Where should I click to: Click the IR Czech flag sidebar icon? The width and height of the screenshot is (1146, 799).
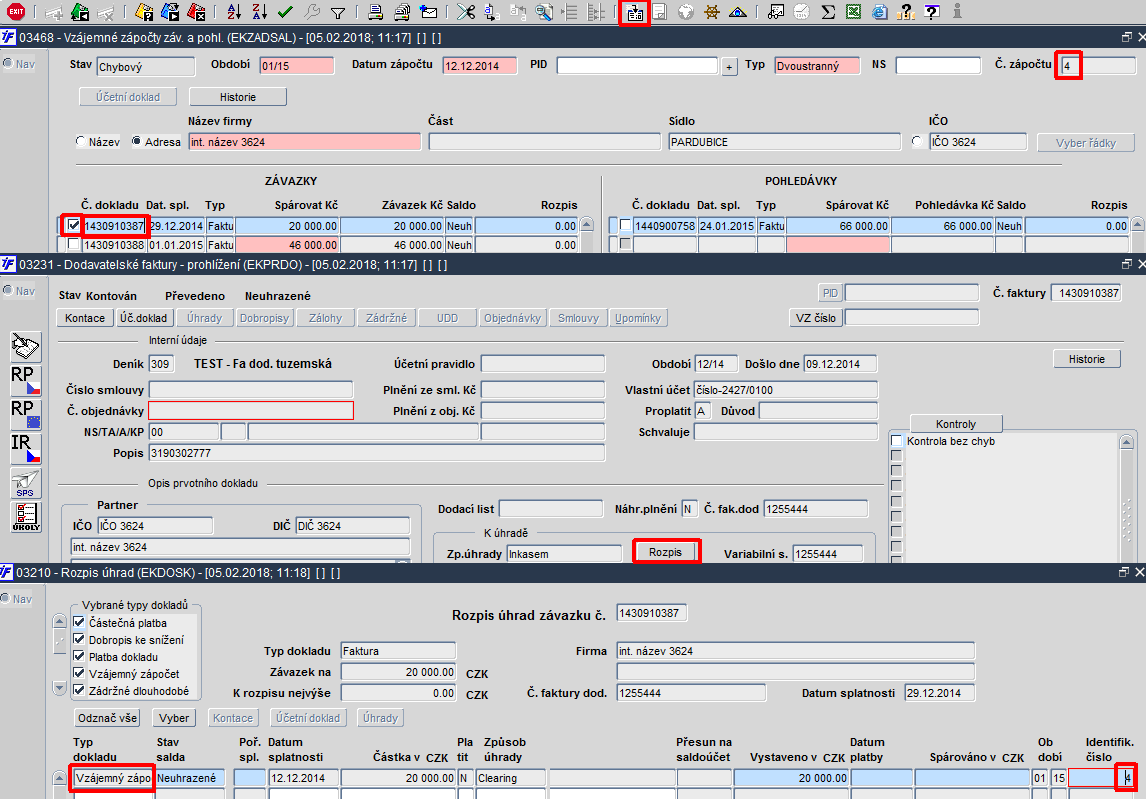pyautogui.click(x=26, y=449)
